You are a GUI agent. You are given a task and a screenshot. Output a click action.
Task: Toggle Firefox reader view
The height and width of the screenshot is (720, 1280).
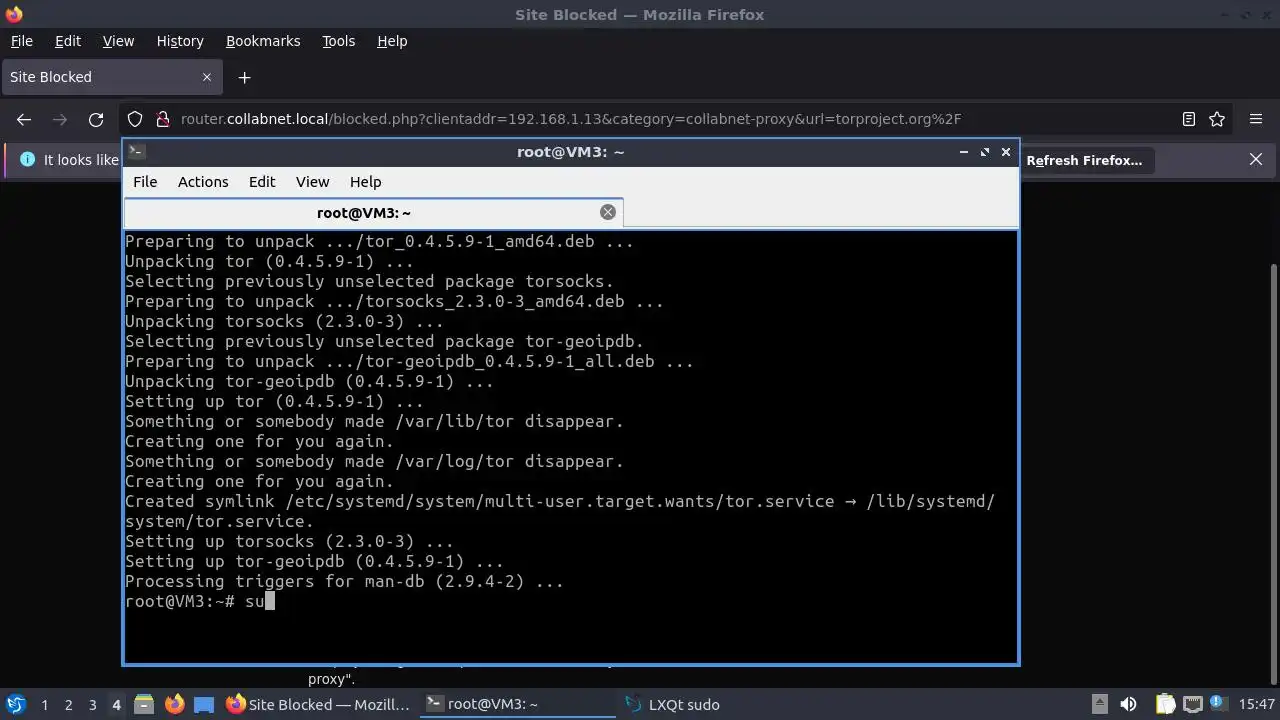coord(1189,119)
